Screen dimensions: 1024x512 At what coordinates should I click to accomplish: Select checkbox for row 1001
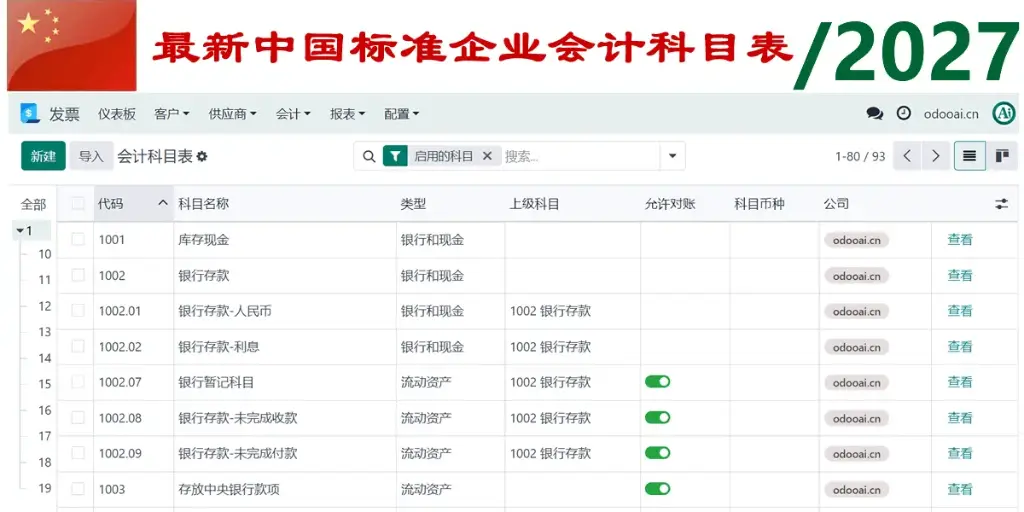click(x=78, y=239)
